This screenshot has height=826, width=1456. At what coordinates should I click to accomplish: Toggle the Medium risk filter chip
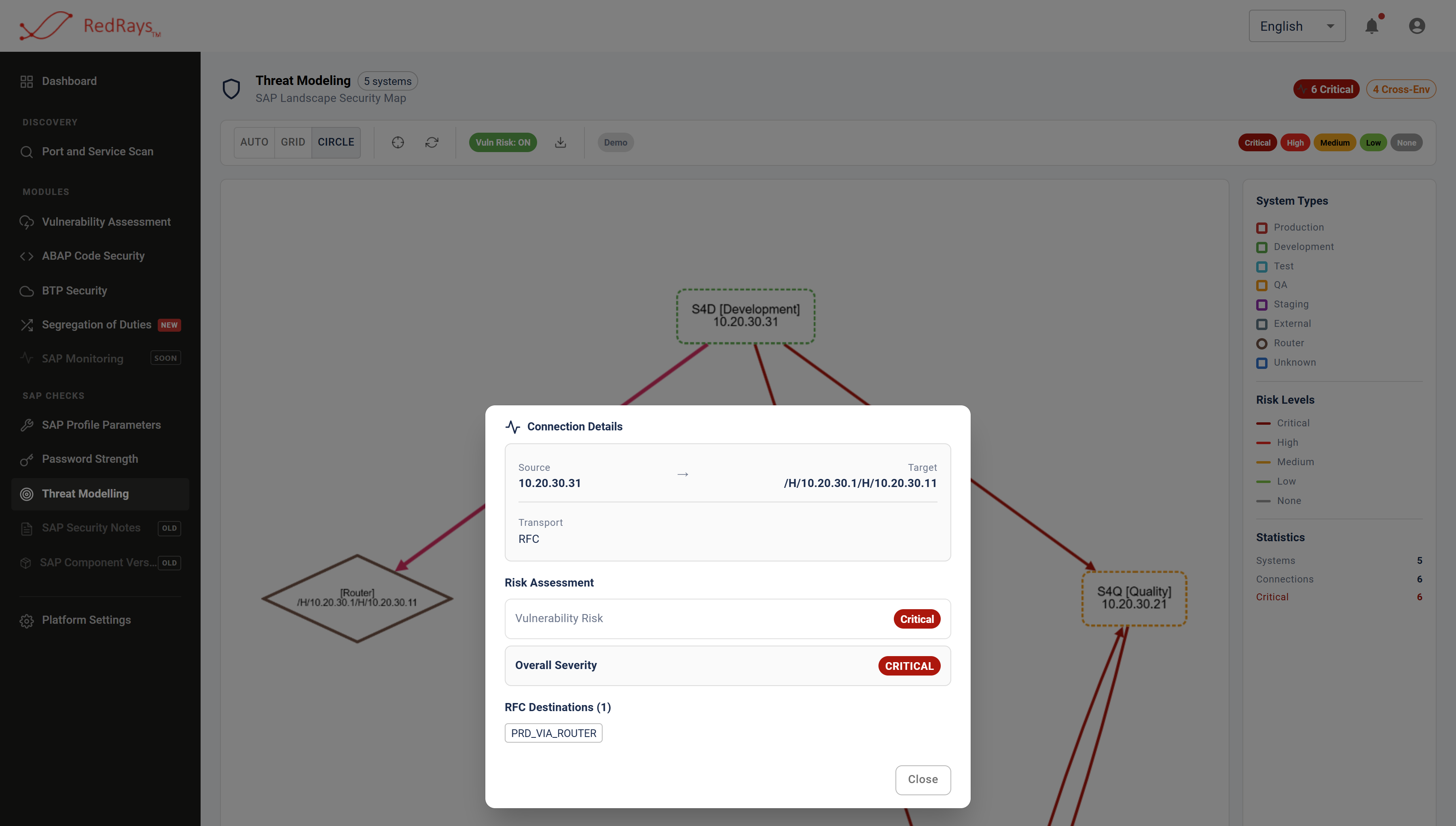click(x=1335, y=143)
